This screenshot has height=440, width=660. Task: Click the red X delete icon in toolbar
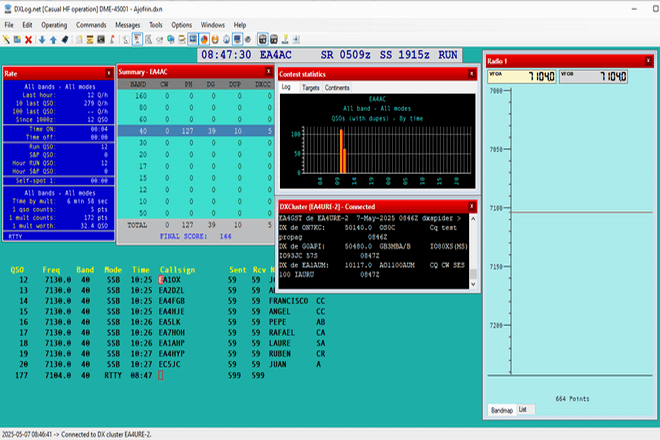[x=28, y=40]
